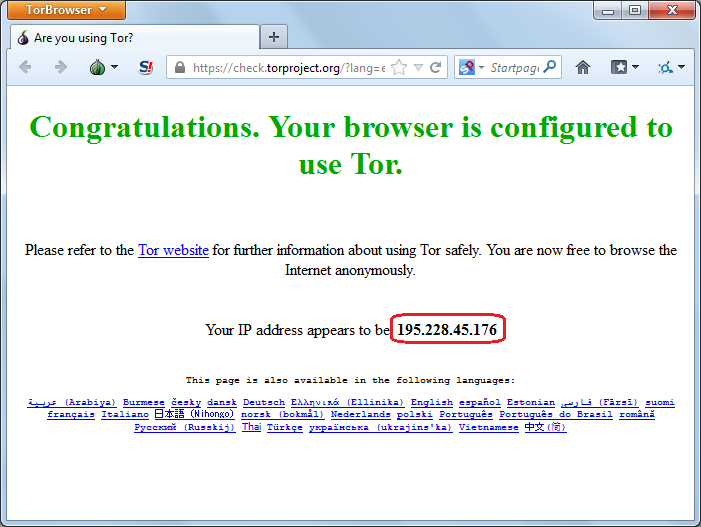This screenshot has width=701, height=527.
Task: Open the URL history dropdown arrow
Action: 418,67
